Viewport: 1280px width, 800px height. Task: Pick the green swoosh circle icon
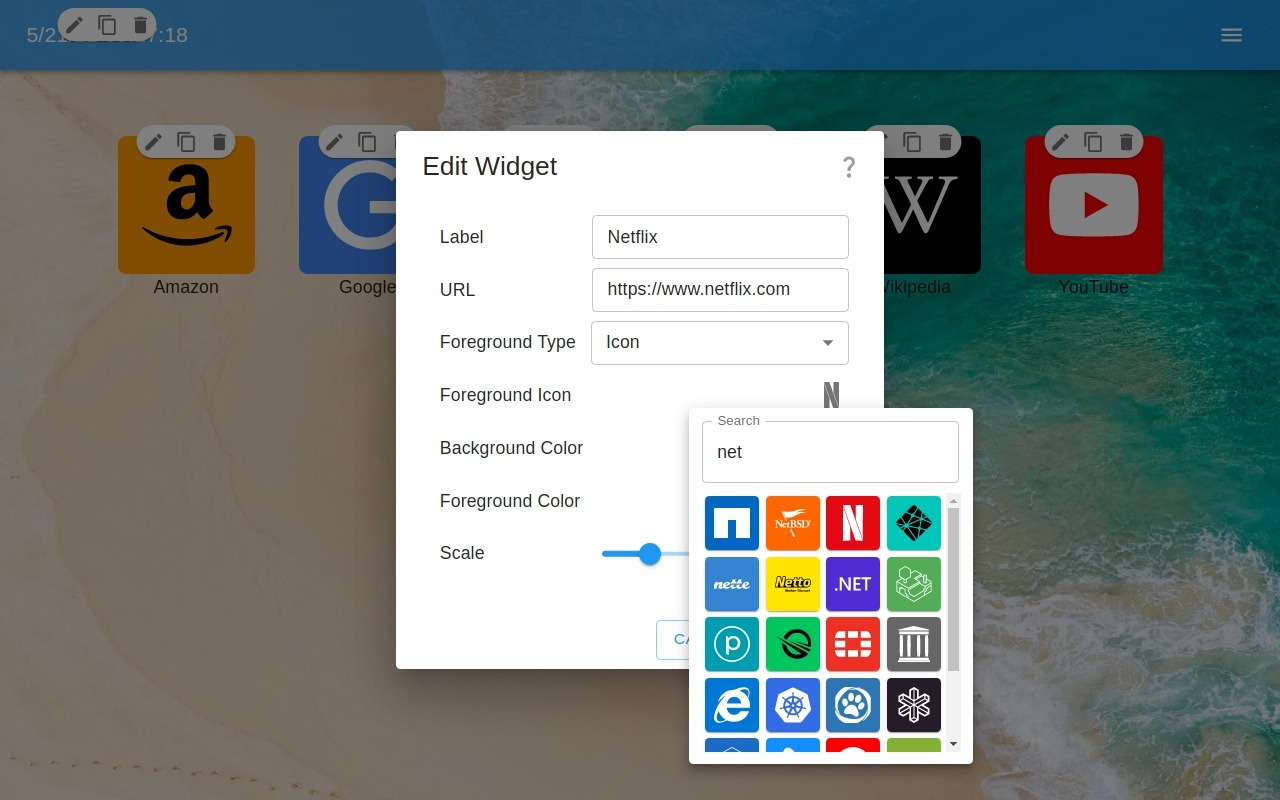793,644
